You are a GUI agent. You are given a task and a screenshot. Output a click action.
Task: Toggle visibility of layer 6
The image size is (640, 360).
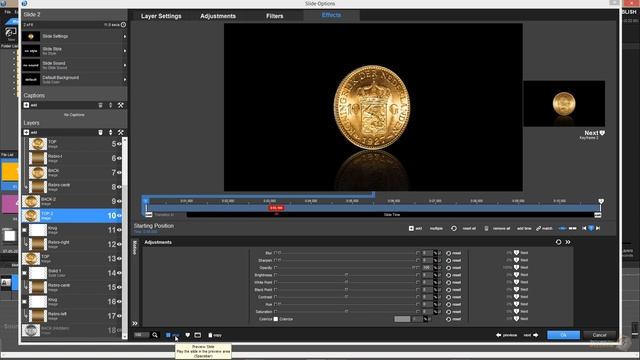(x=120, y=158)
